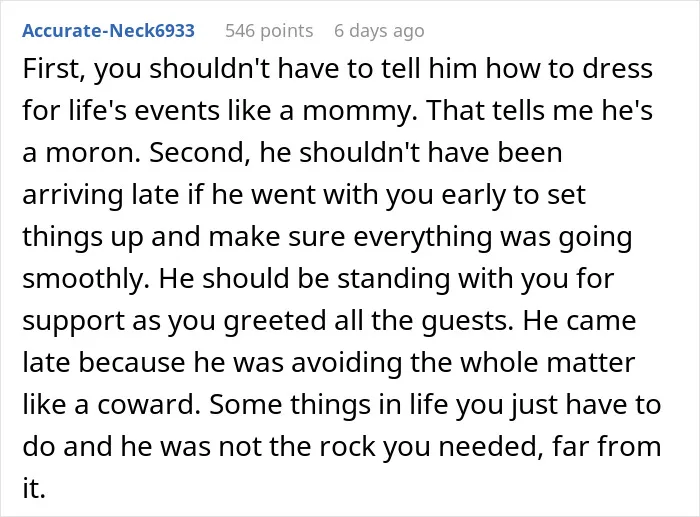
Task: Click the final word "it." of the comment
Action: coord(34,488)
